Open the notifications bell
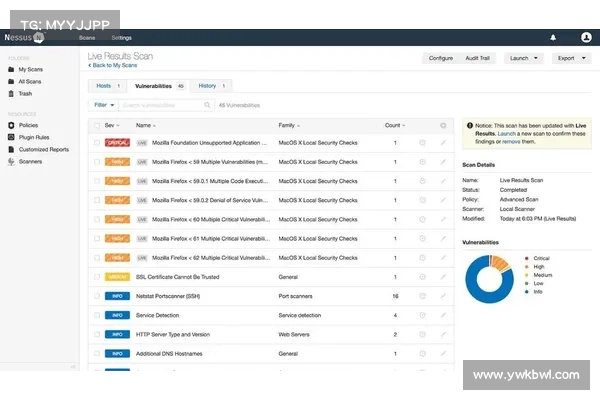Image resolution: width=600 pixels, height=400 pixels. tap(553, 38)
